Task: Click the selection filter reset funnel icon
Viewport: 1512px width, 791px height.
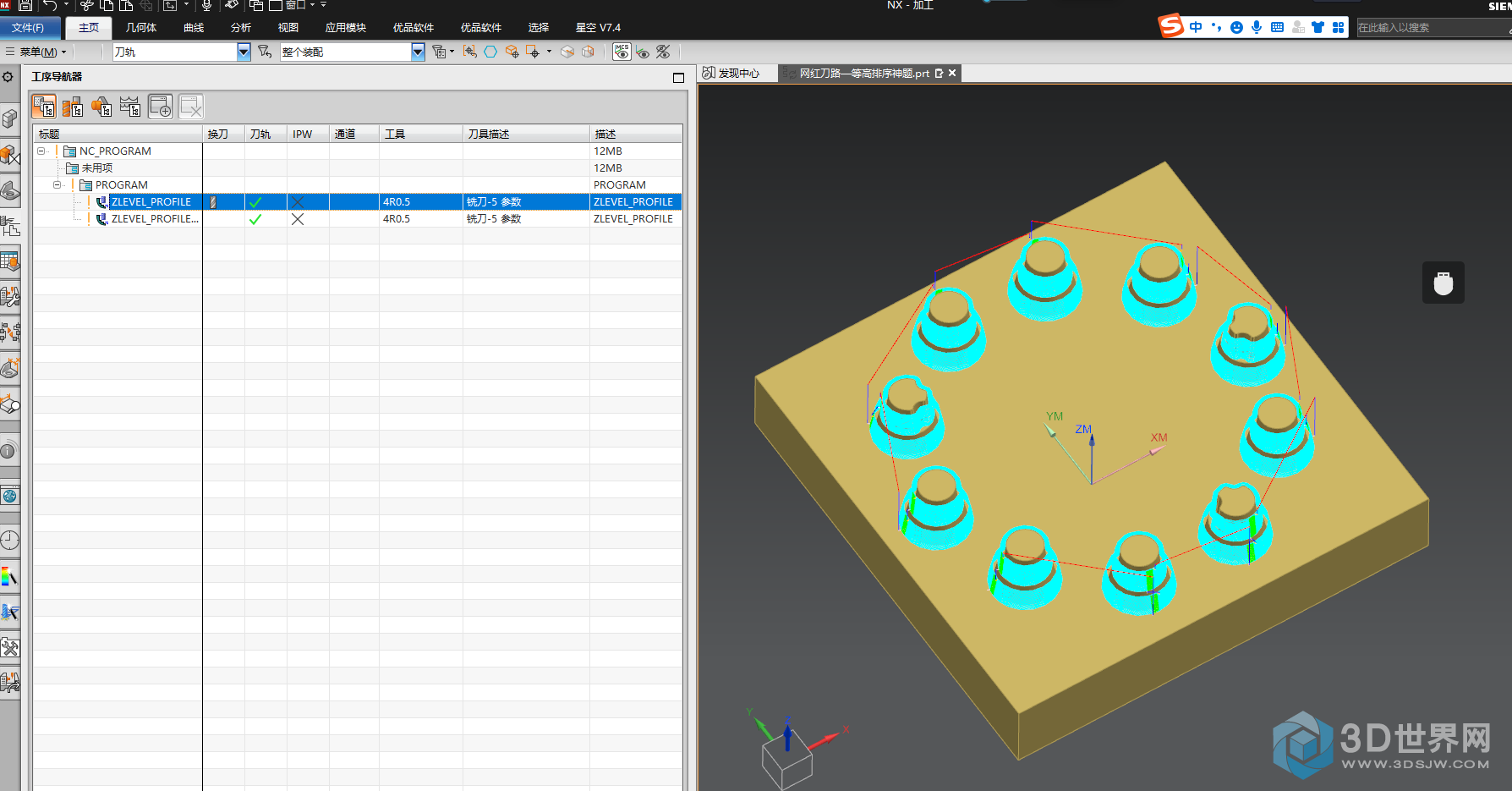Action: click(x=265, y=52)
